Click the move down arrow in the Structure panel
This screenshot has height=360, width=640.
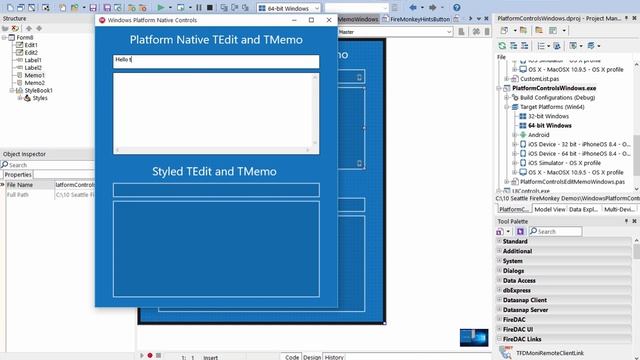click(39, 28)
